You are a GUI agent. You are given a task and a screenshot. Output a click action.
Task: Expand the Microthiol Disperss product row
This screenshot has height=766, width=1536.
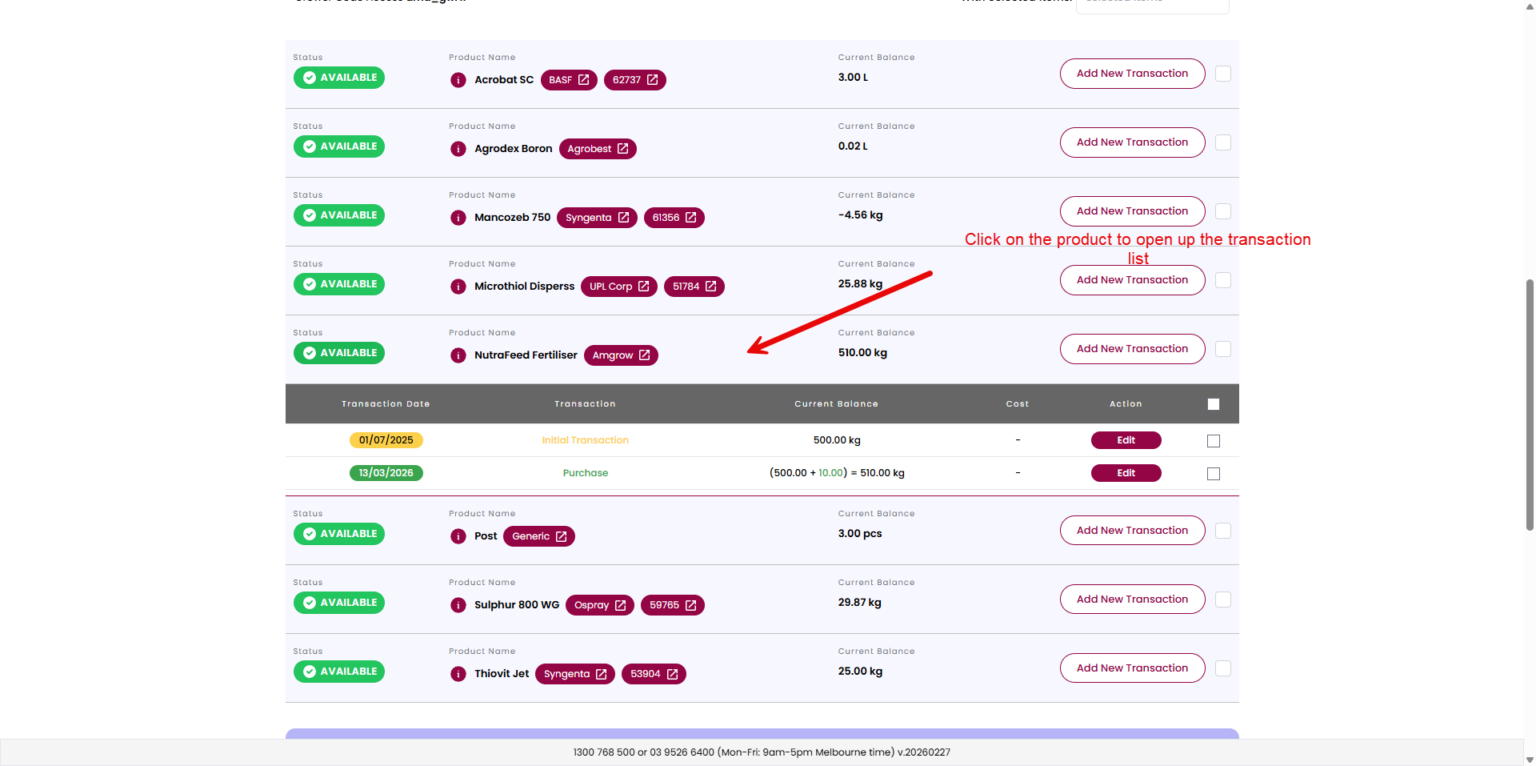click(524, 287)
